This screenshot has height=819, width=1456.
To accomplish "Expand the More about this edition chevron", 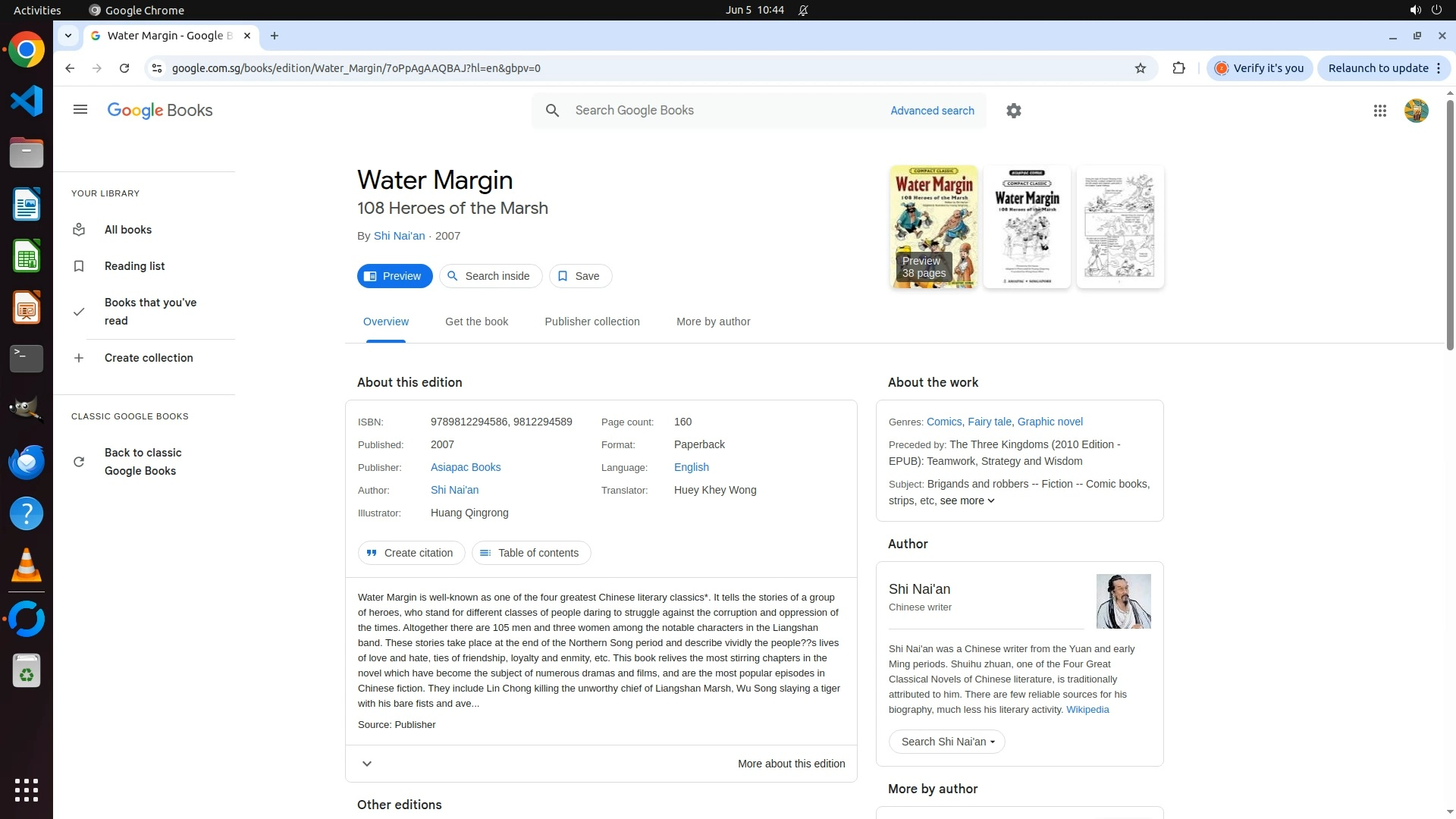I will pyautogui.click(x=367, y=764).
